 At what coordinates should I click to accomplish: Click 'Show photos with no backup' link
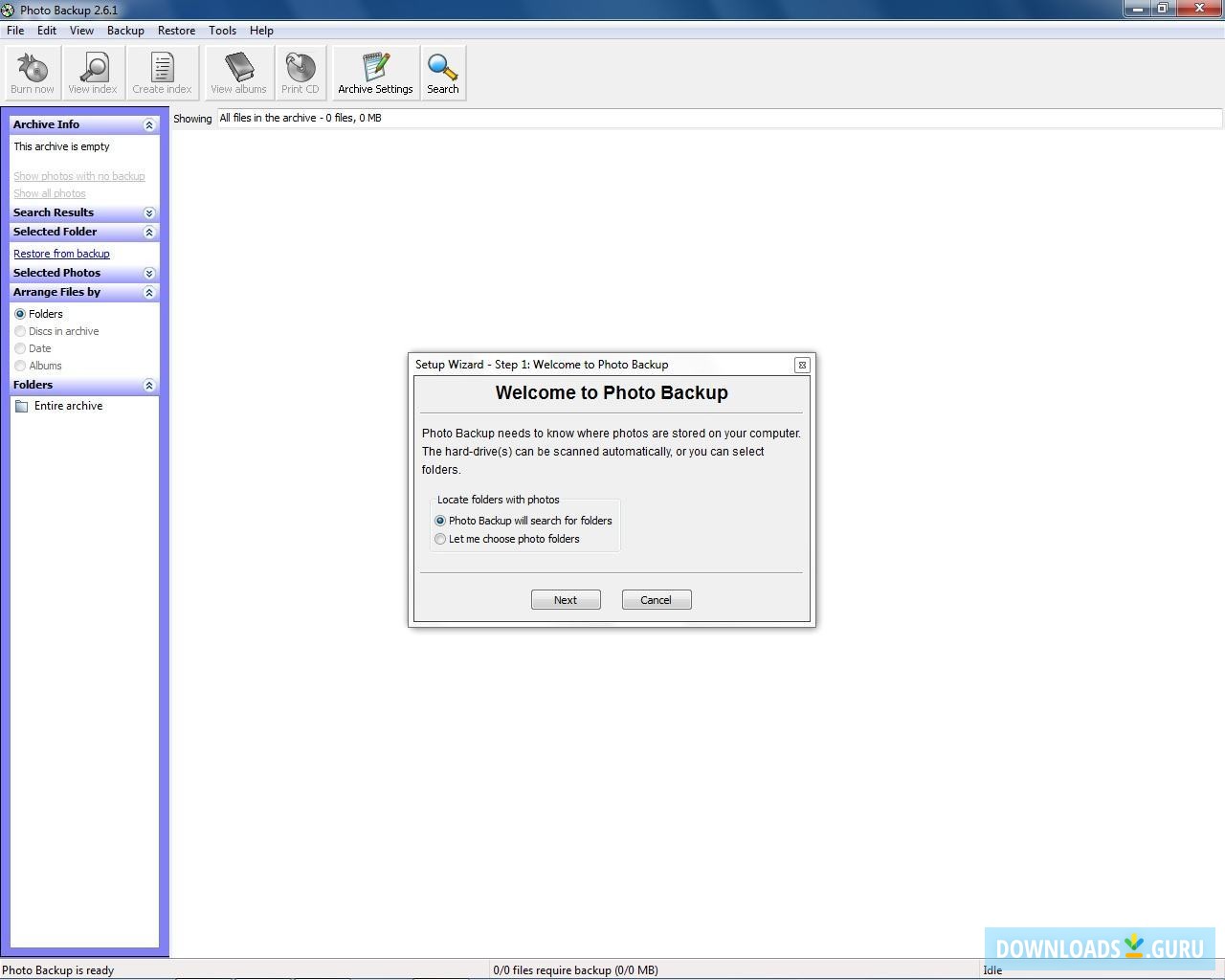(79, 176)
